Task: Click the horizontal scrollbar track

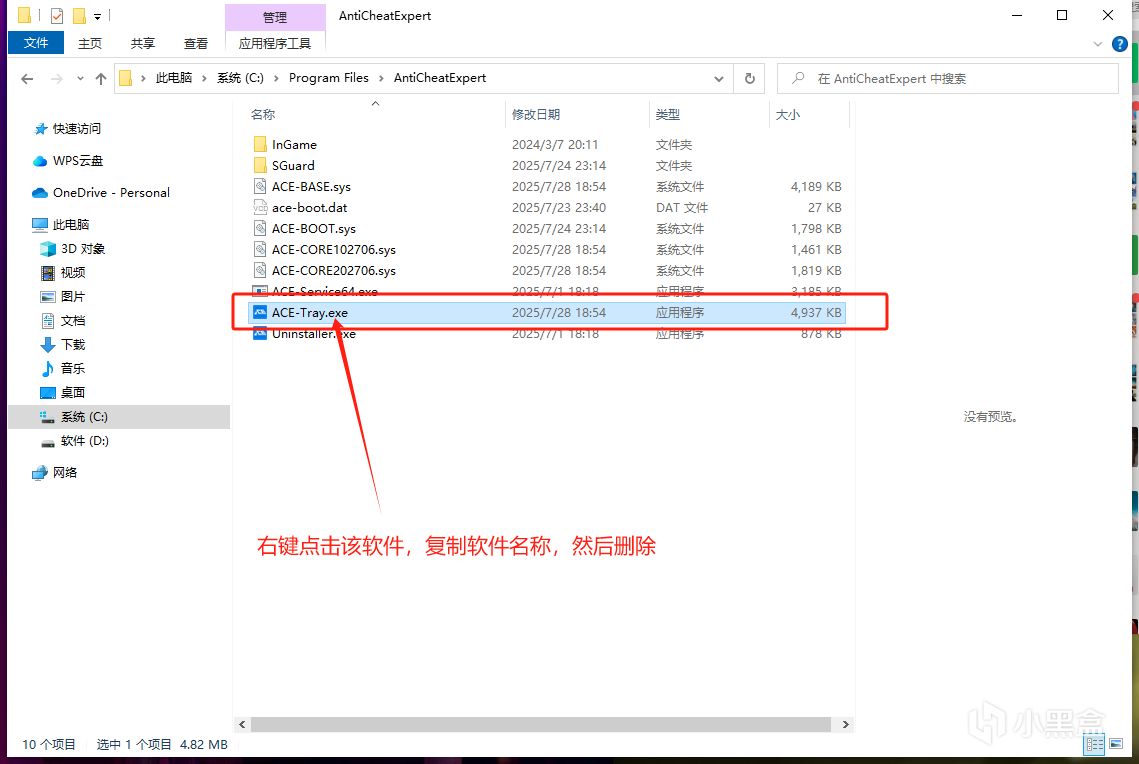Action: pyautogui.click(x=540, y=725)
